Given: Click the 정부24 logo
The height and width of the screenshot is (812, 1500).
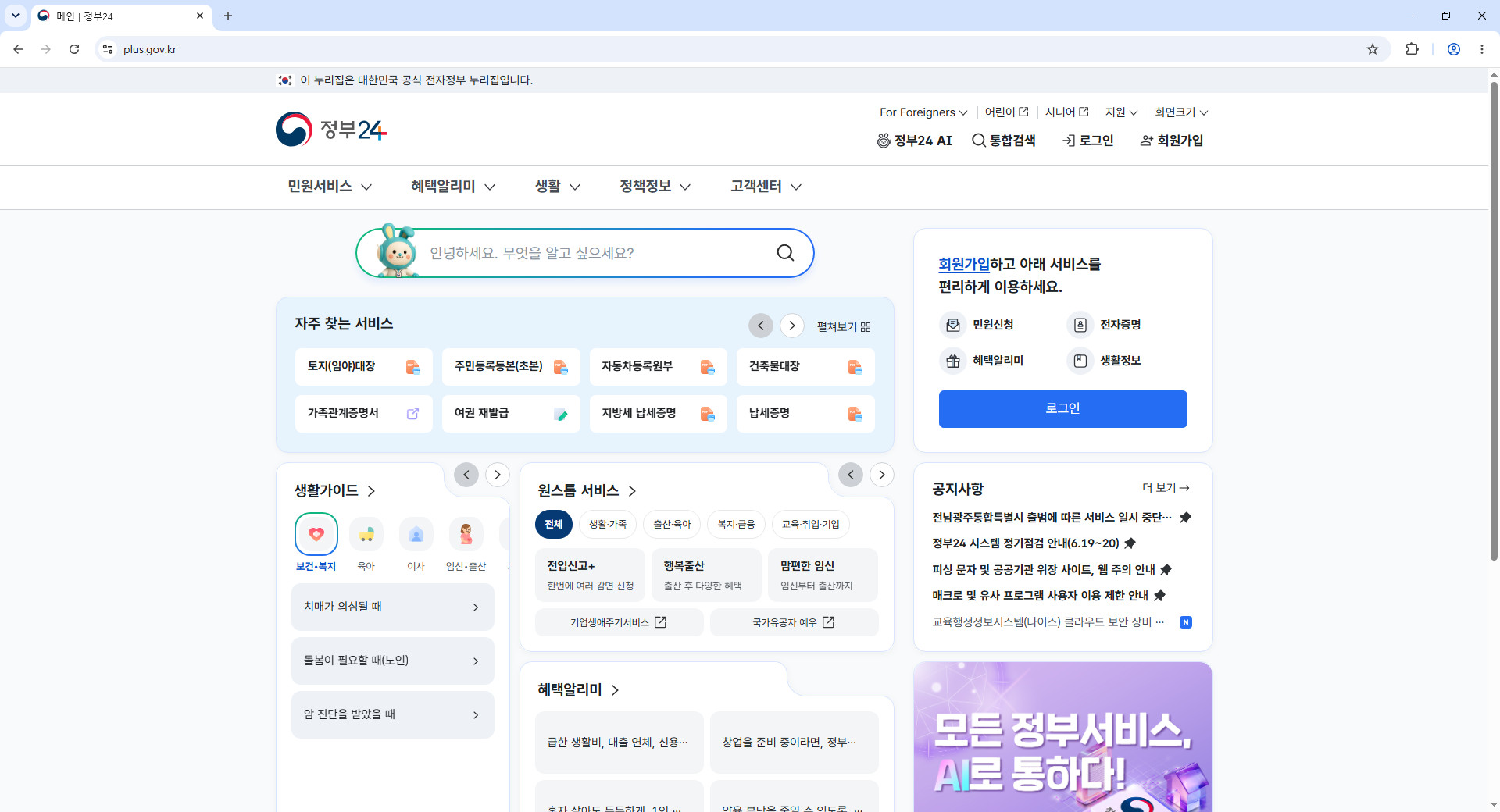Looking at the screenshot, I should point(331,129).
